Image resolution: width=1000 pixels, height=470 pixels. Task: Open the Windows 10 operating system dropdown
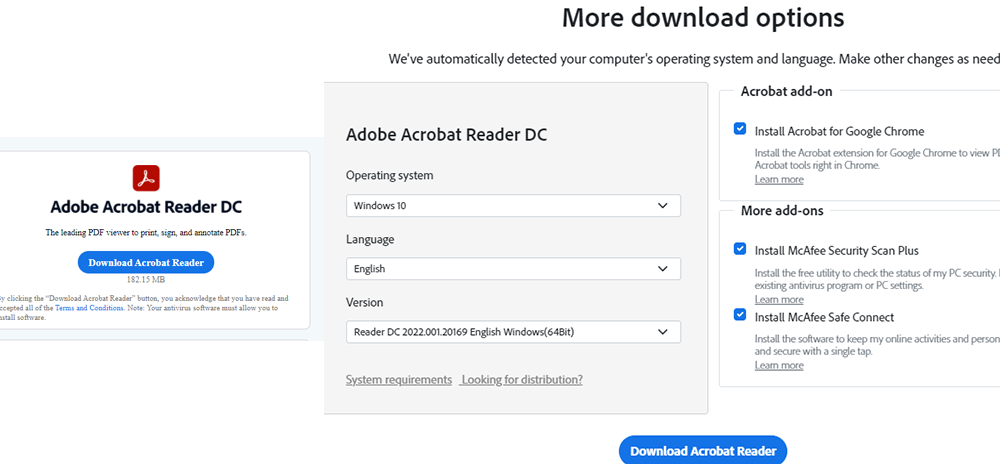[x=513, y=206]
